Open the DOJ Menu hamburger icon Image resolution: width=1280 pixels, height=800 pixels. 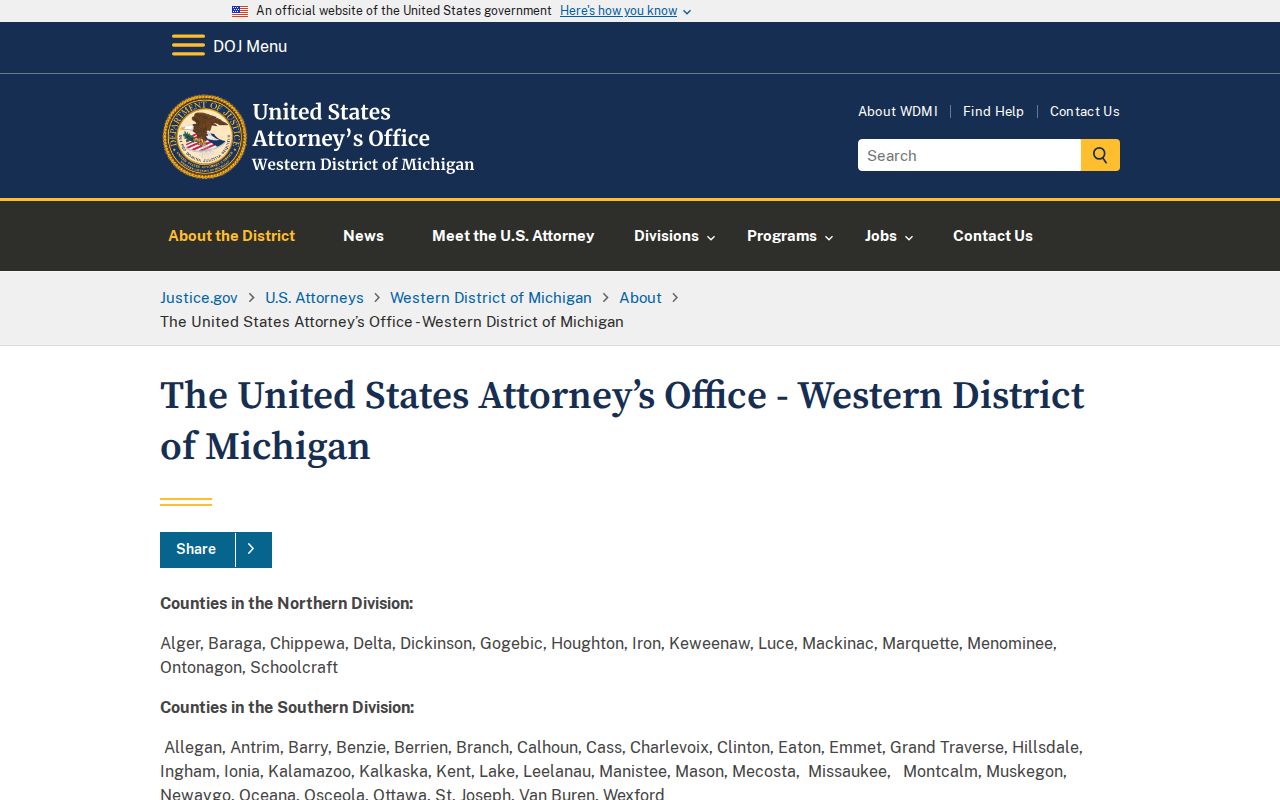[188, 46]
